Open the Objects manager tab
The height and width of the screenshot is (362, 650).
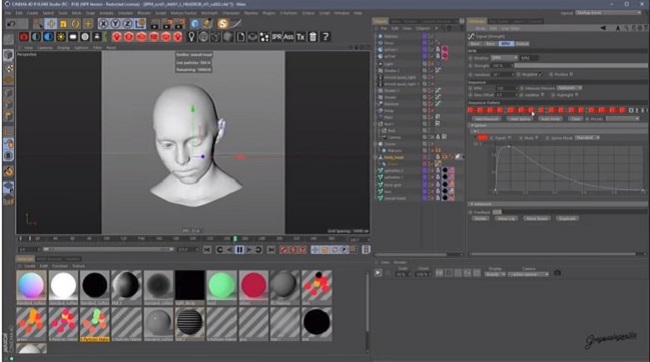[380, 21]
